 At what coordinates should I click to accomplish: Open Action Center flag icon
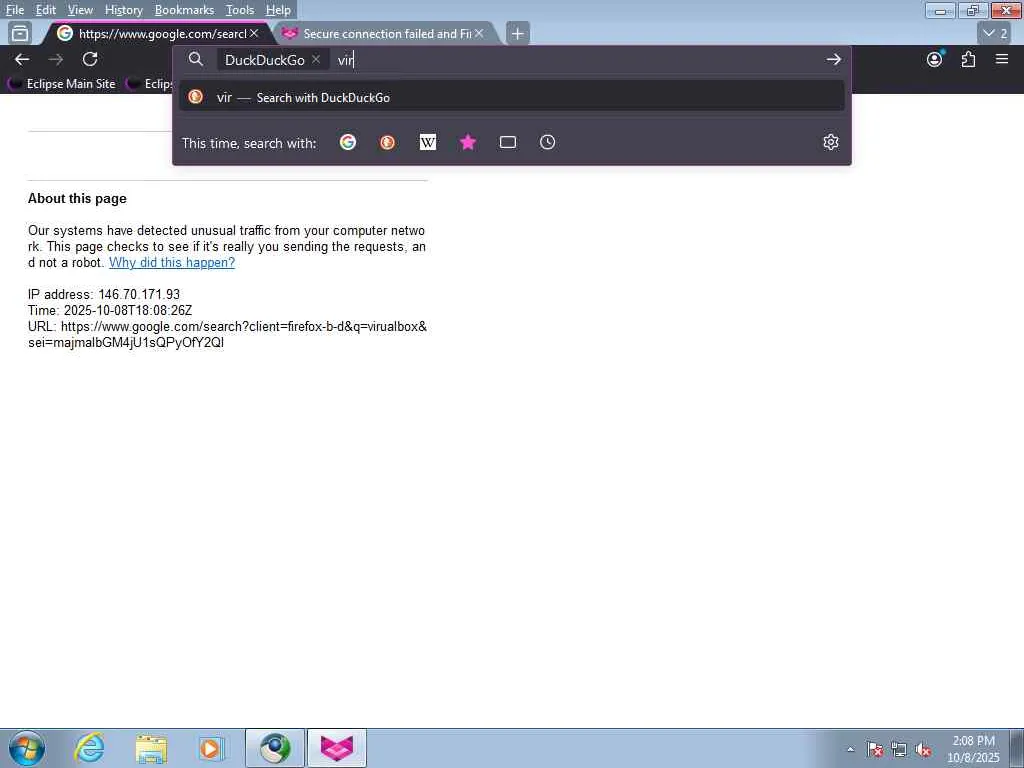point(875,749)
